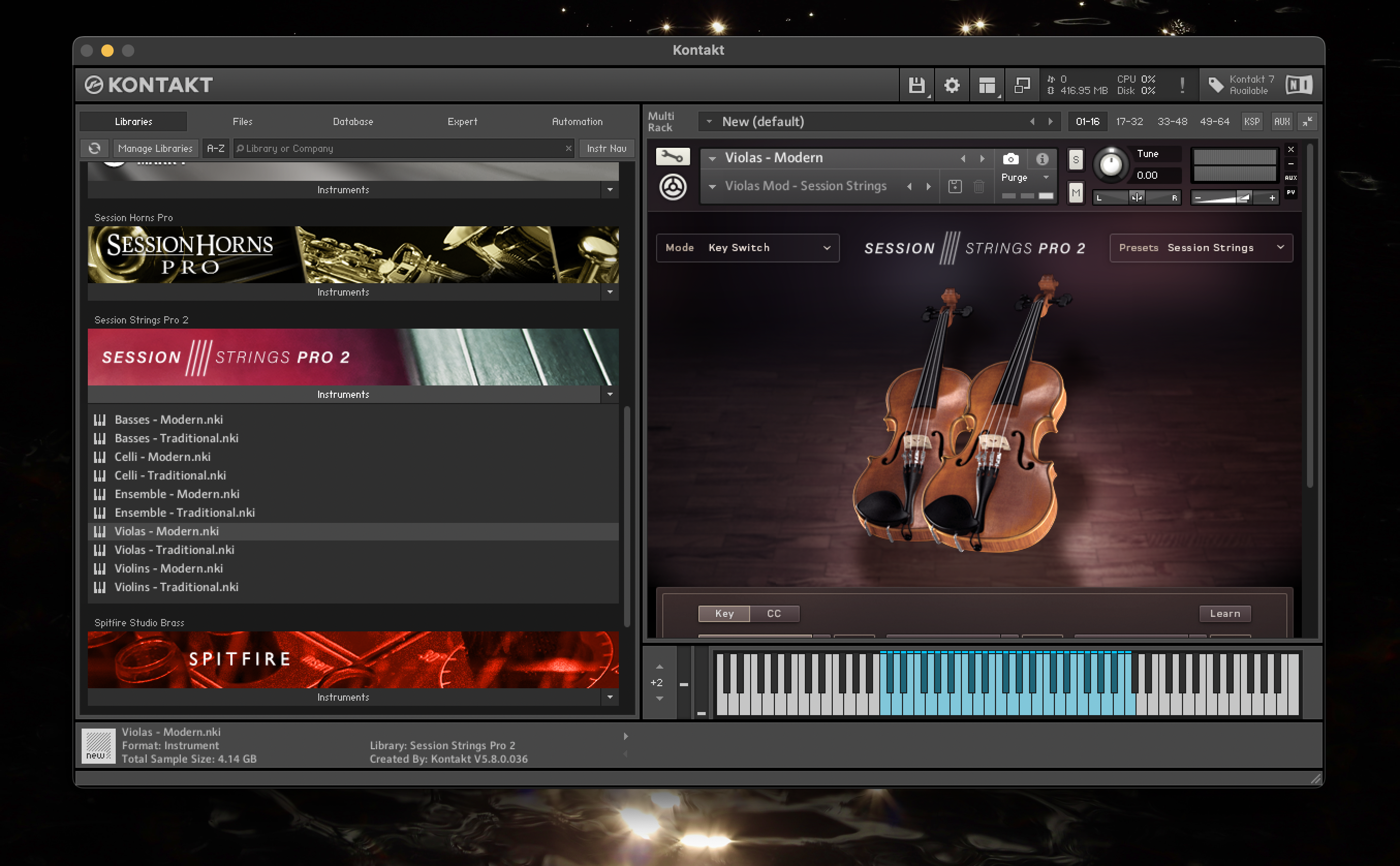Go to previous multi arrow
Viewport: 1400px width, 866px height.
(1032, 121)
